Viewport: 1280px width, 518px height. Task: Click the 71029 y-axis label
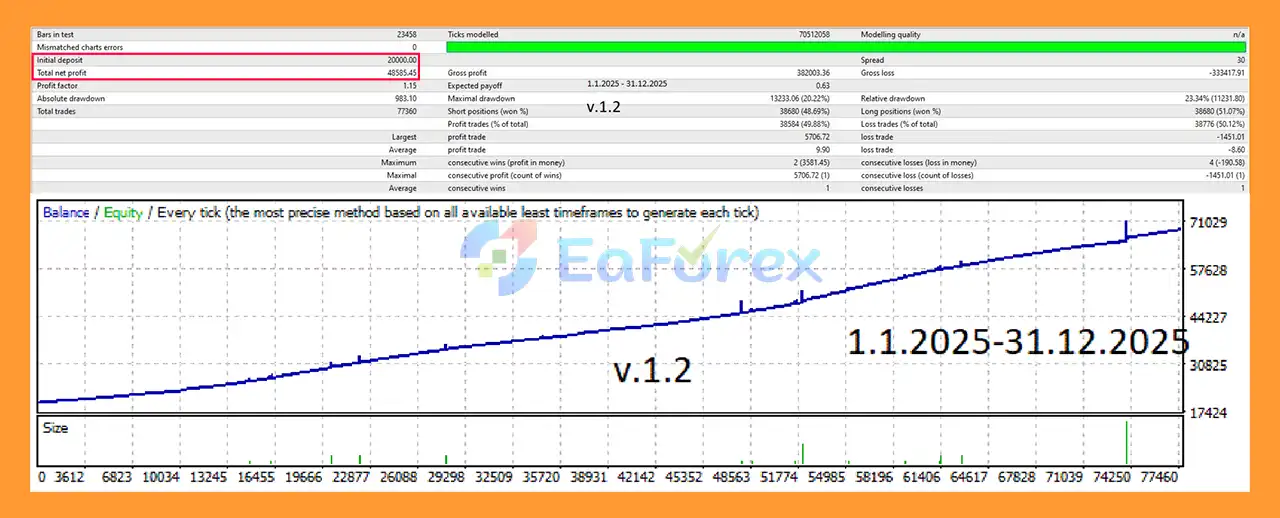[1209, 222]
